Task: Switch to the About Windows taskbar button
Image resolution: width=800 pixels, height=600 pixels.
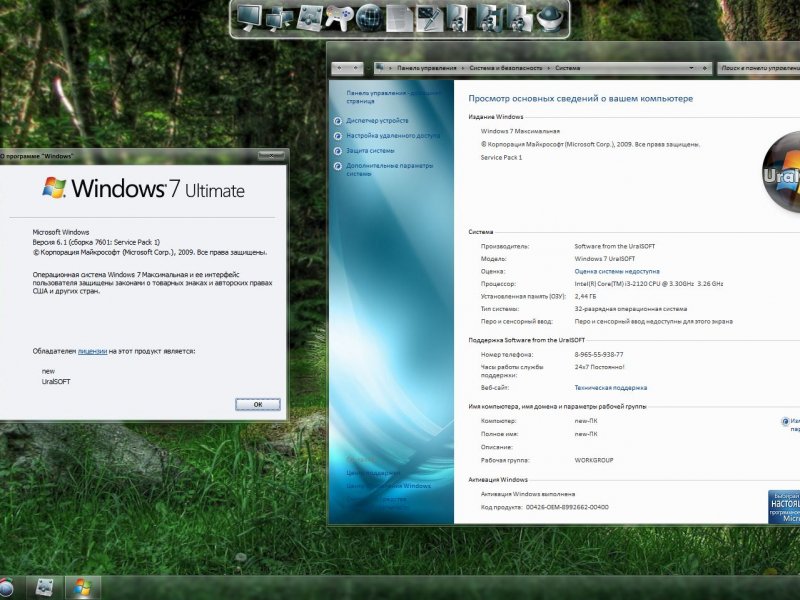Action: click(83, 588)
